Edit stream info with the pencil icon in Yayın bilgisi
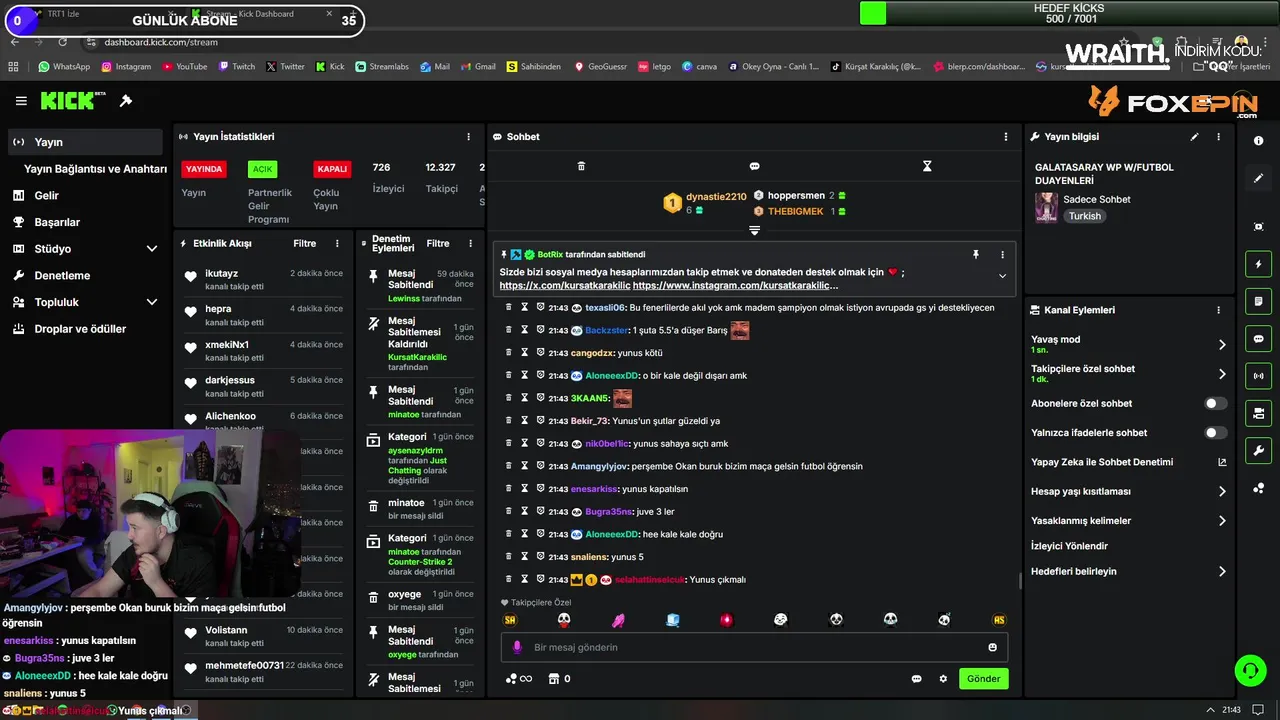1280x720 pixels. click(x=1194, y=137)
